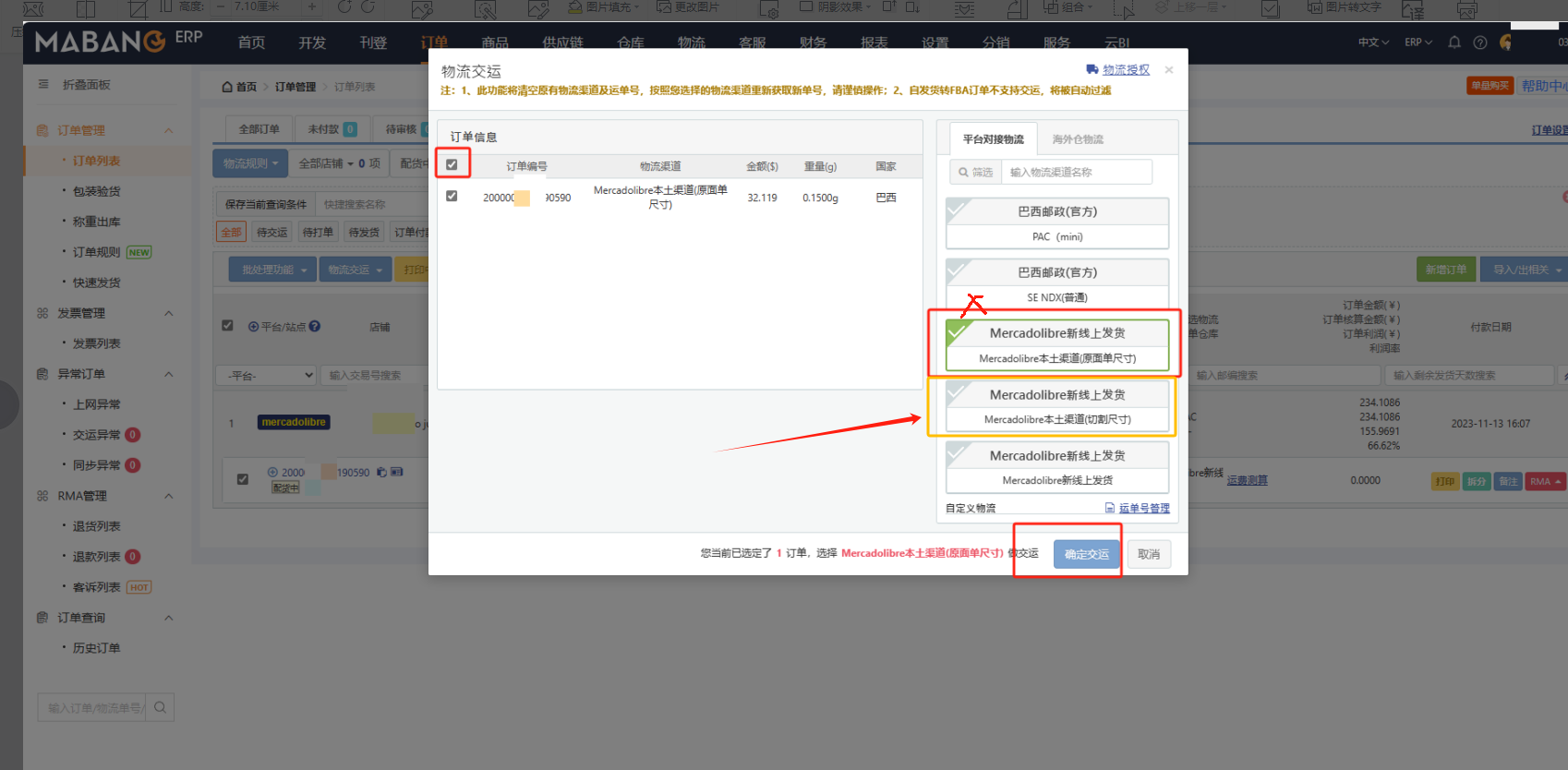The image size is (1568, 770).
Task: Collapse the 异常订单 sidebar group chevron
Action: 169,374
